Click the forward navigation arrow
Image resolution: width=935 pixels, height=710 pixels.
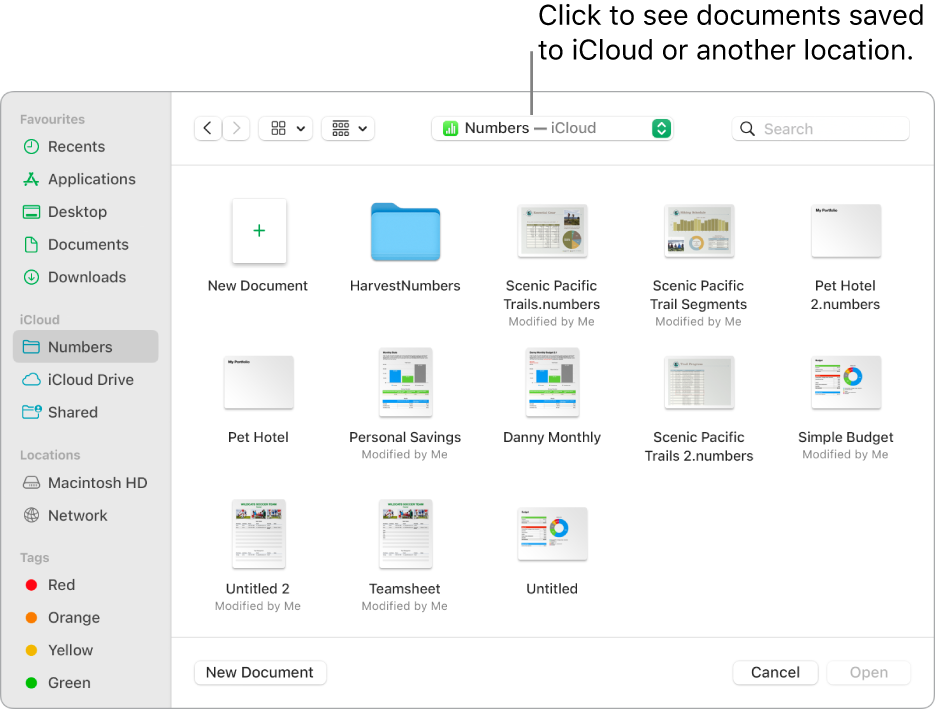coord(236,128)
